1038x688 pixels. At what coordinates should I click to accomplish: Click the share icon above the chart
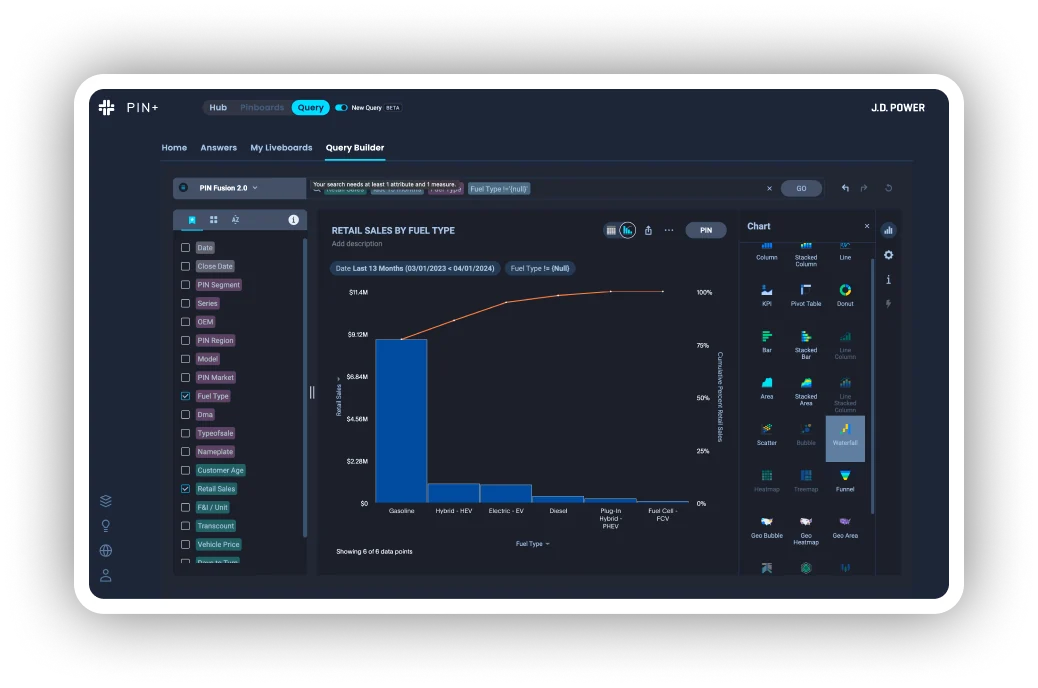648,230
